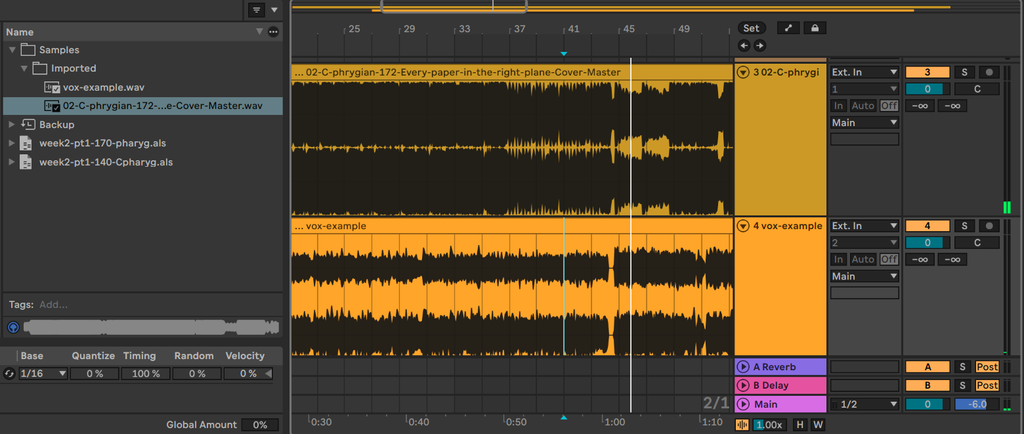Open track 3 Ext. In dropdown

tap(865, 72)
